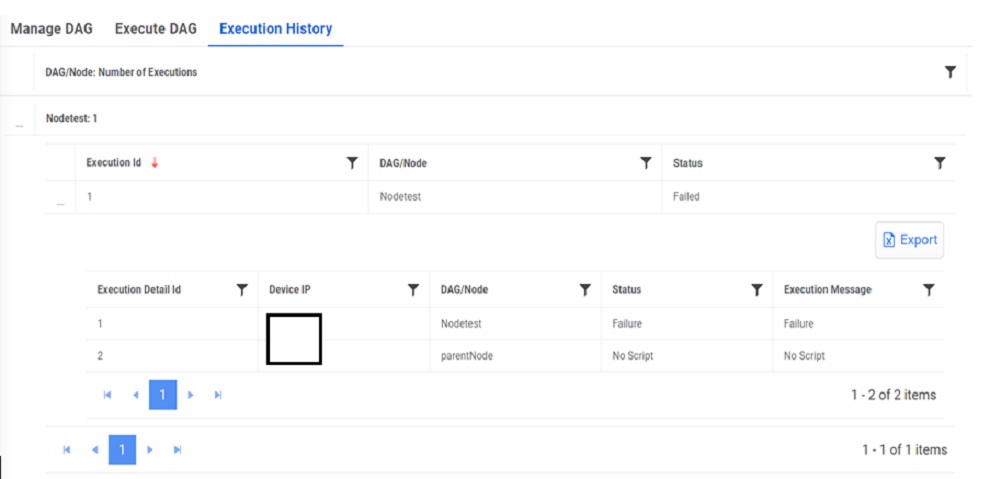The image size is (991, 479).
Task: Filter the Execution Detail Id column
Action: coord(241,289)
